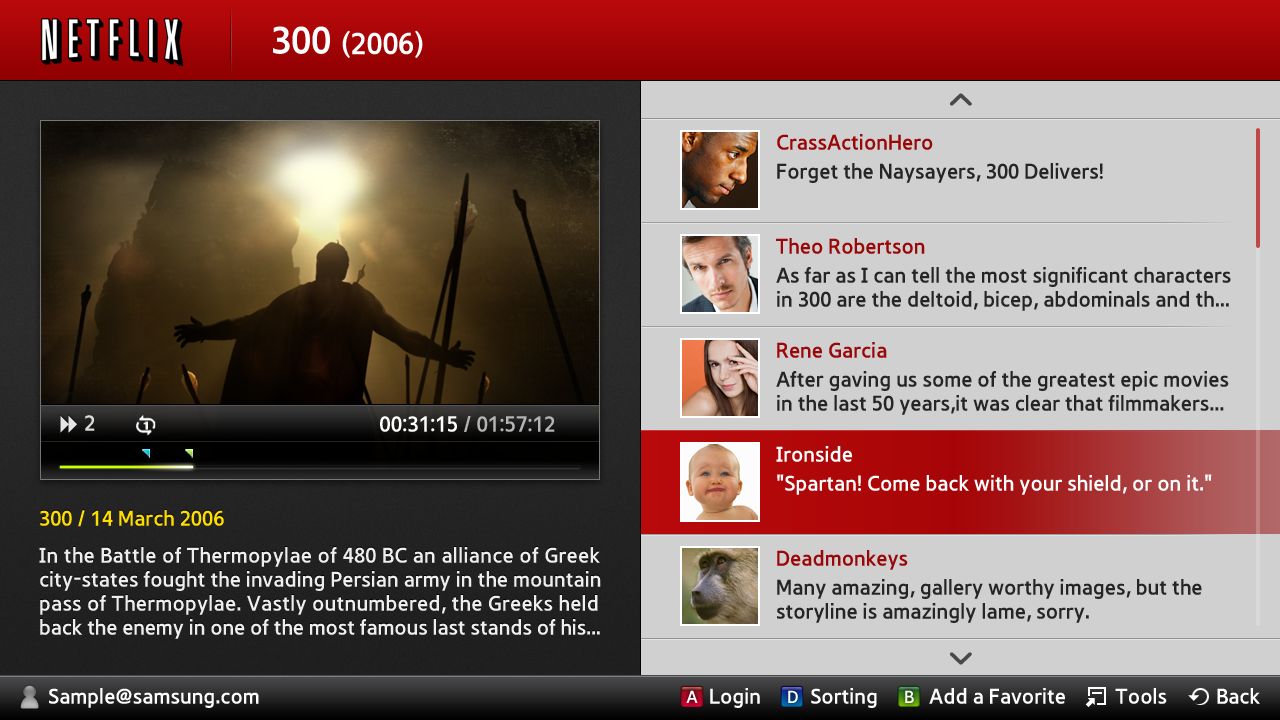Click the Sample@samsung.com account text

click(x=153, y=697)
